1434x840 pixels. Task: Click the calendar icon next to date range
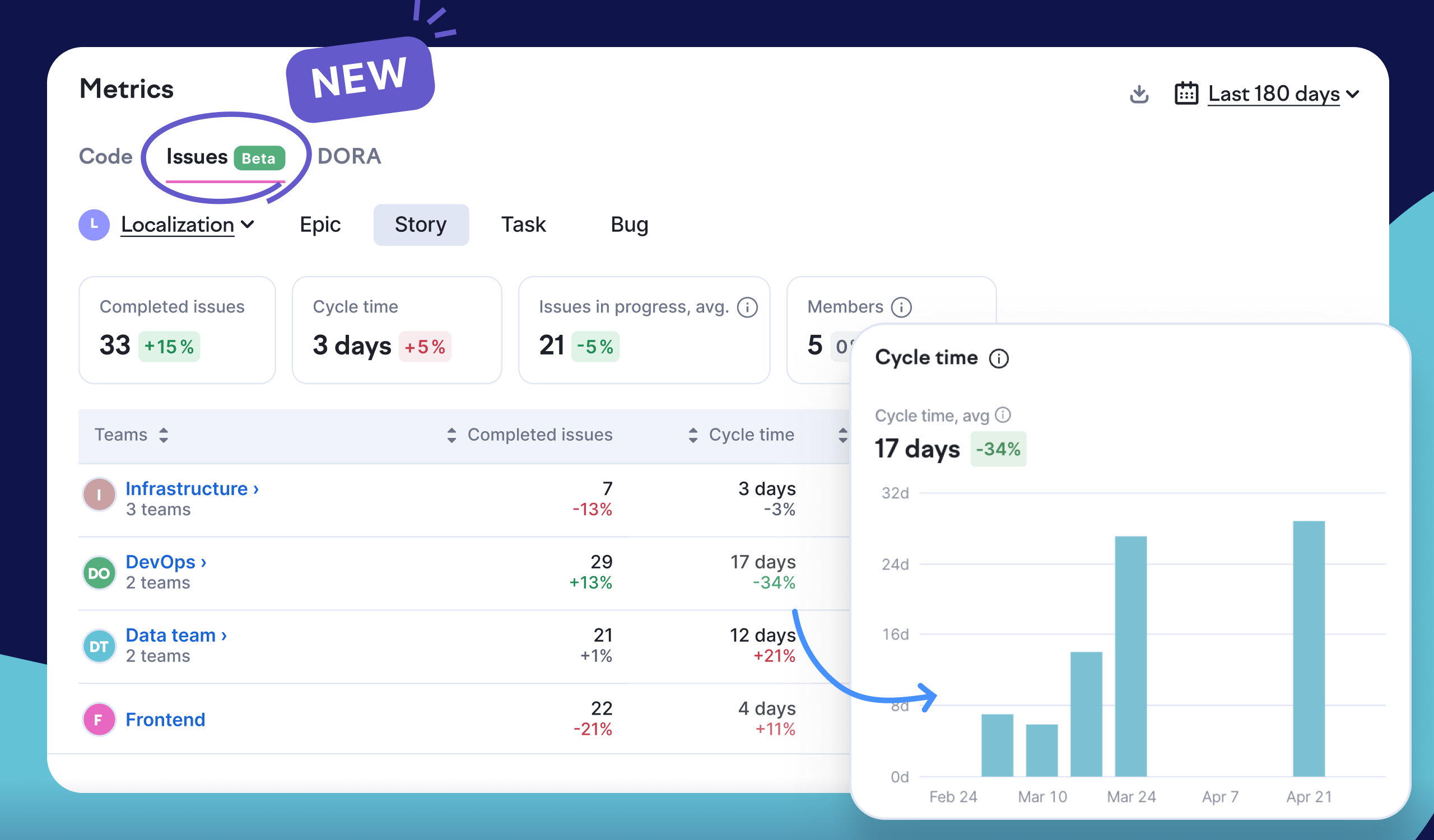point(1186,94)
